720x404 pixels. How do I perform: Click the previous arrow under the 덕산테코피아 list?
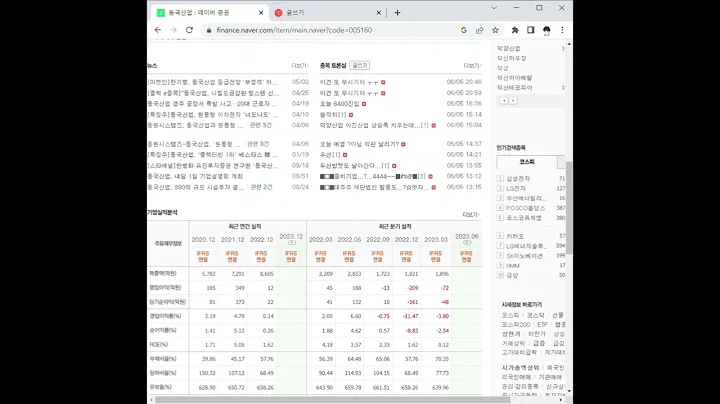pos(504,101)
